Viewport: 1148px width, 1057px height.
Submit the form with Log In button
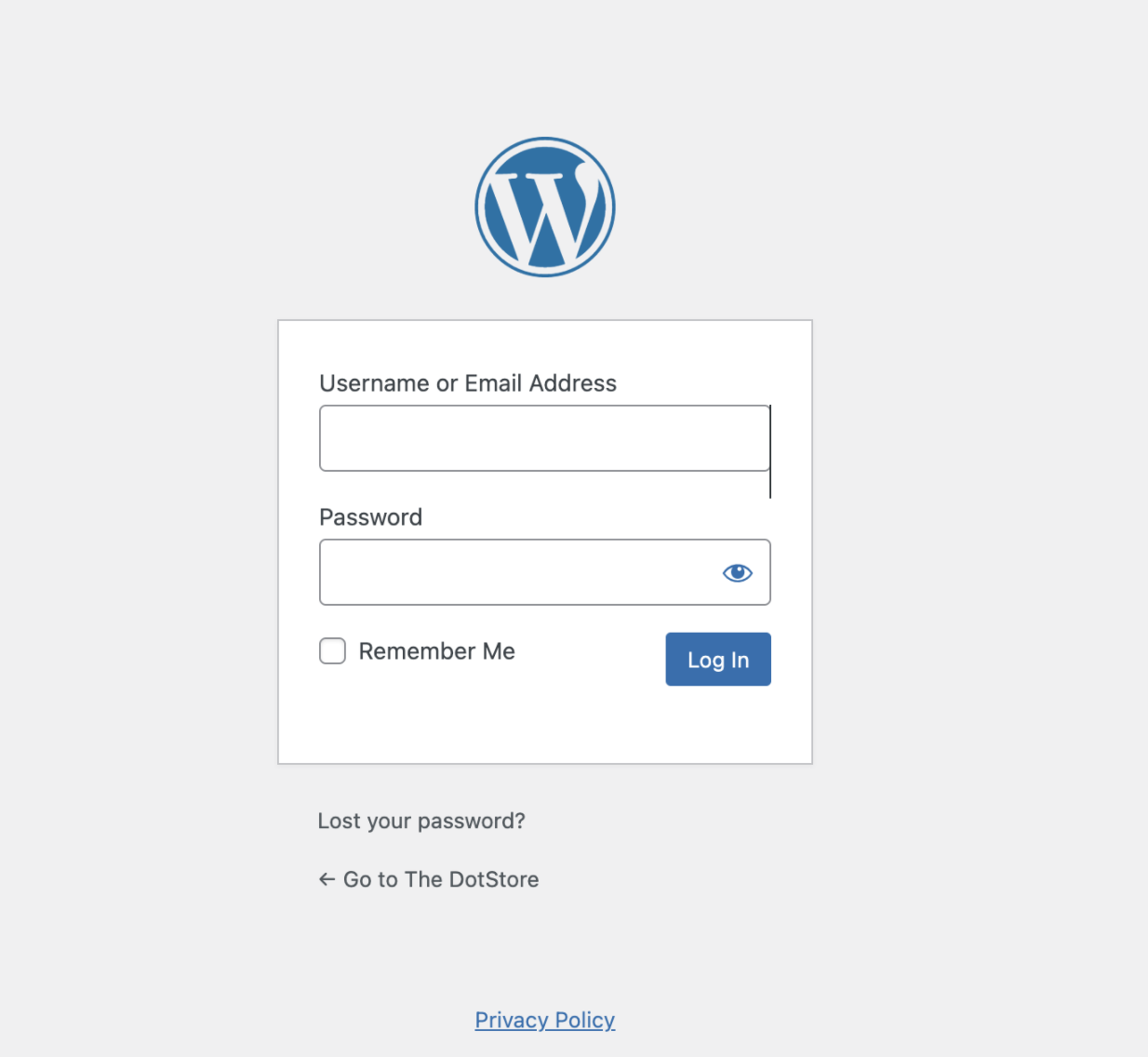[x=718, y=660]
